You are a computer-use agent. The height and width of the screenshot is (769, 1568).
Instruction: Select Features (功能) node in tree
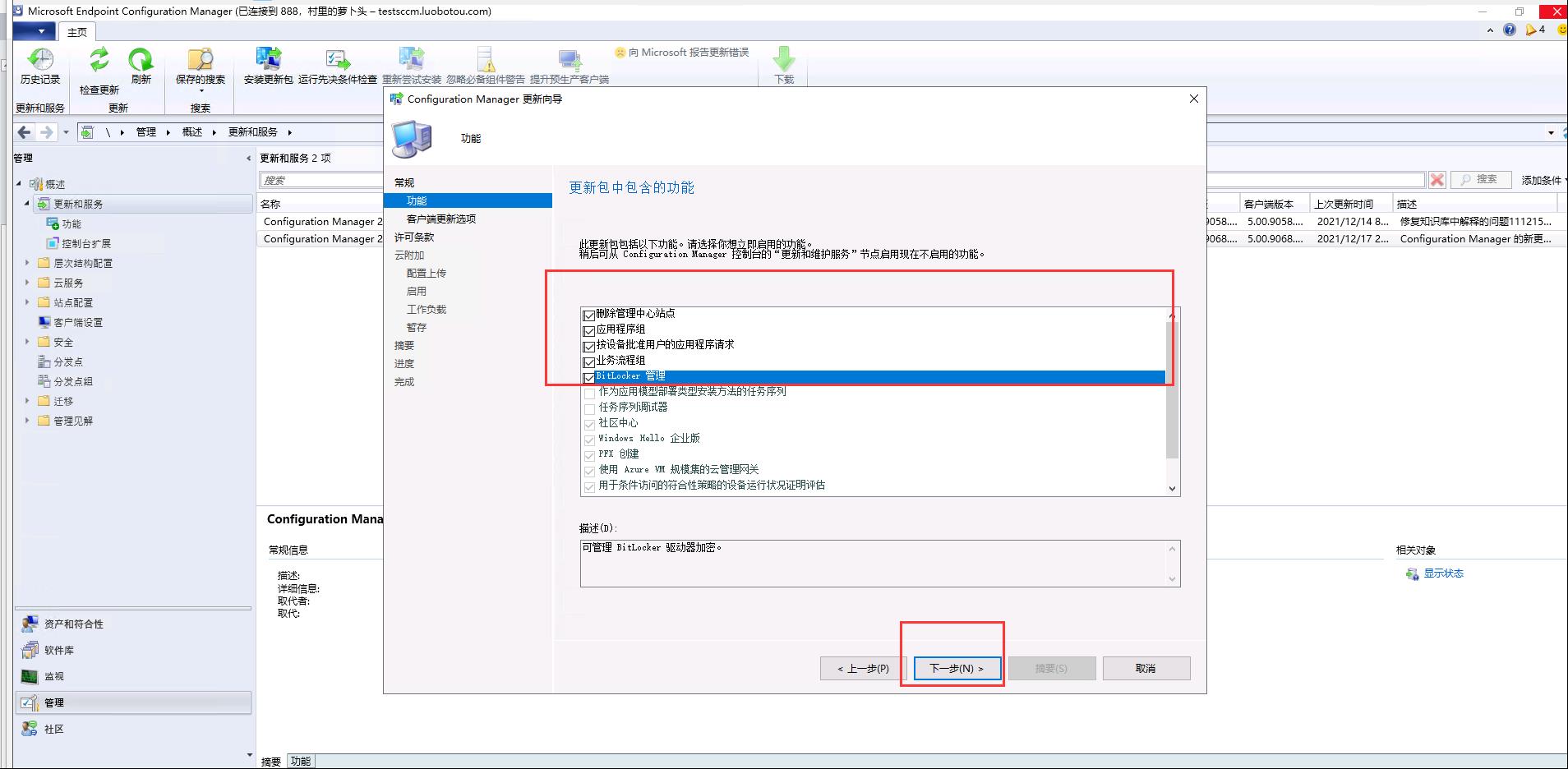71,223
